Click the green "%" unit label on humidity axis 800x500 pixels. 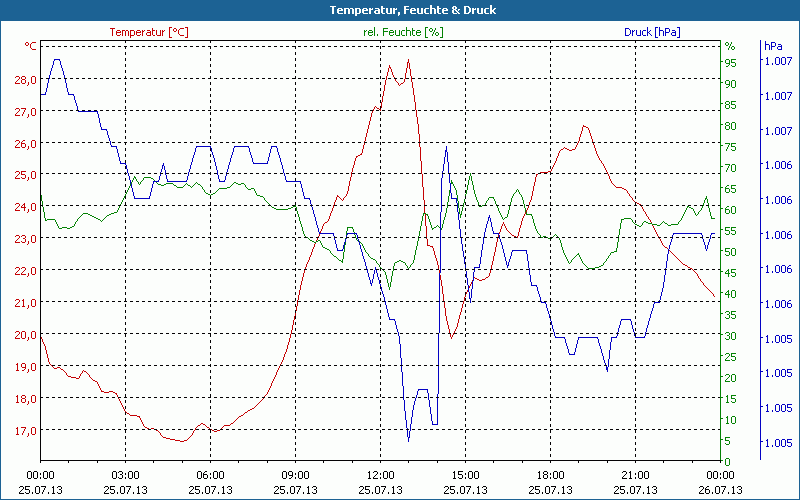(730, 46)
